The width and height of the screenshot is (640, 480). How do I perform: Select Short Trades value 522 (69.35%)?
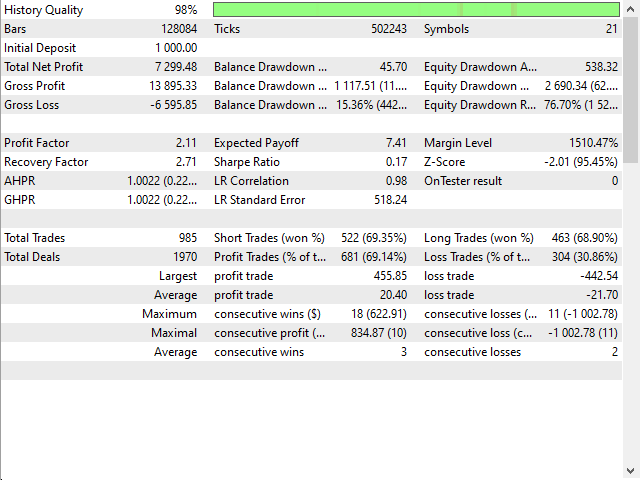tap(374, 238)
